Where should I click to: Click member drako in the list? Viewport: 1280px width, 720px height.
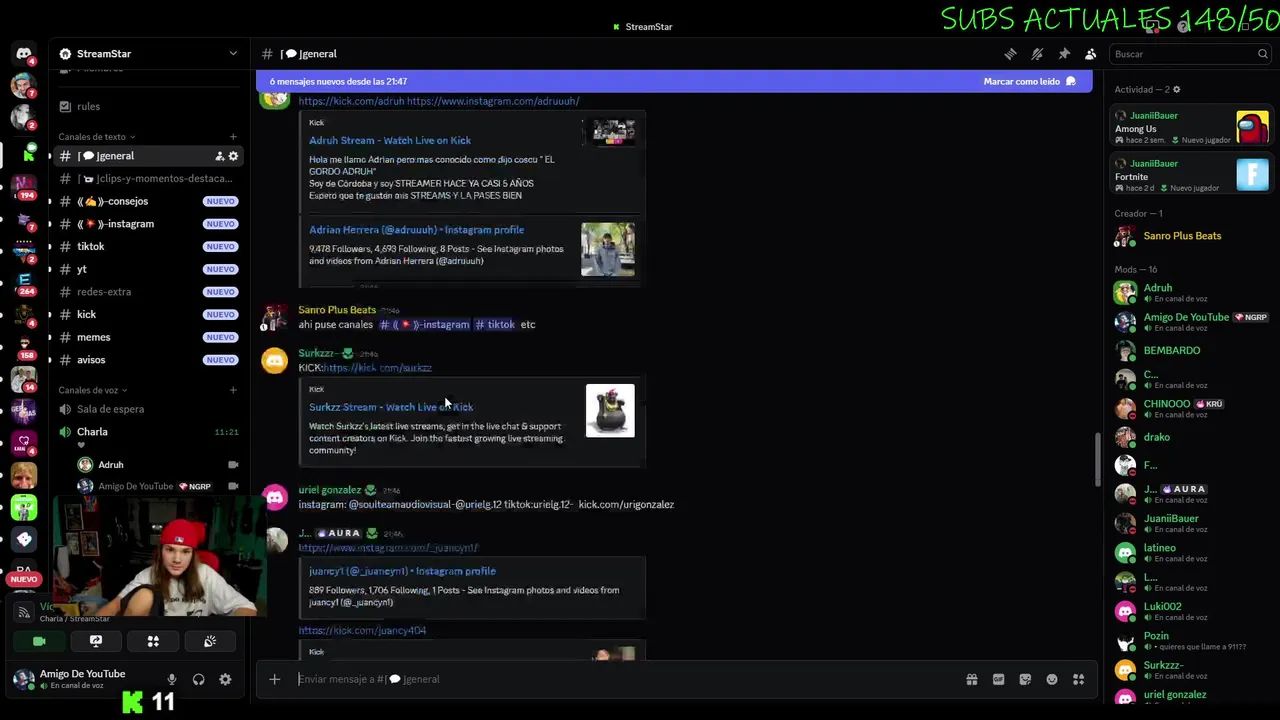coord(1192,437)
